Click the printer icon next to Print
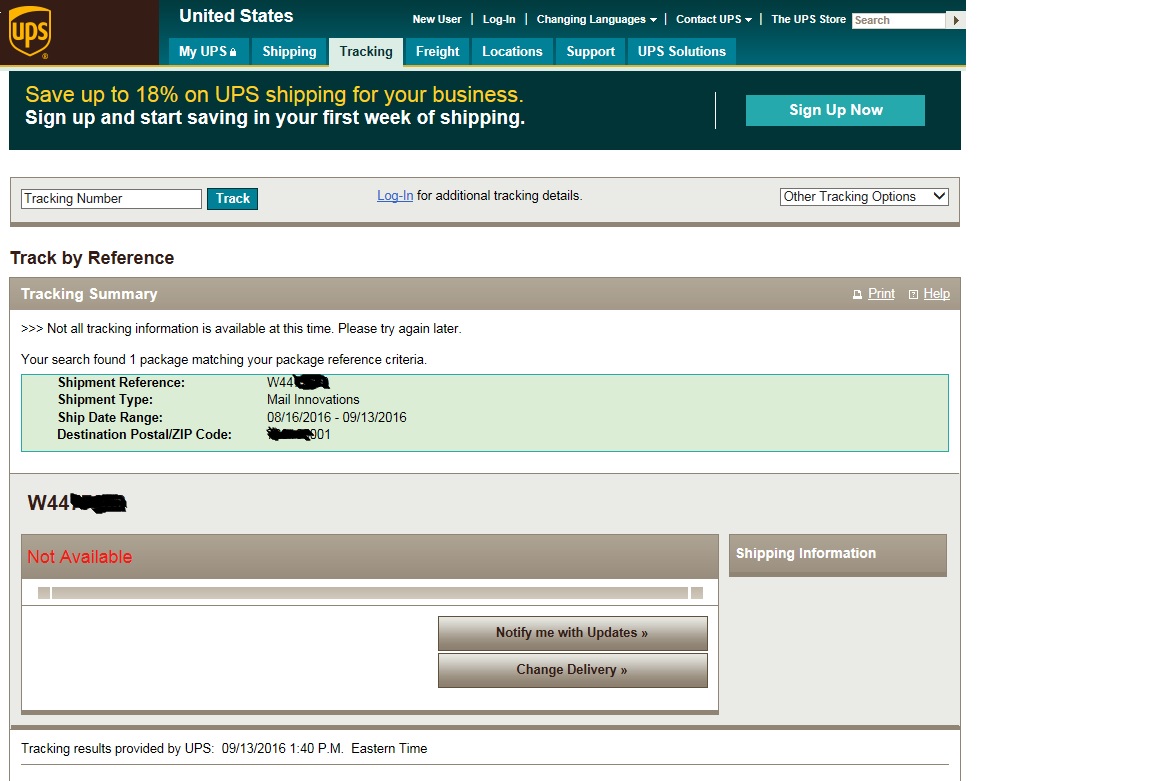Image resolution: width=1152 pixels, height=781 pixels. point(857,295)
